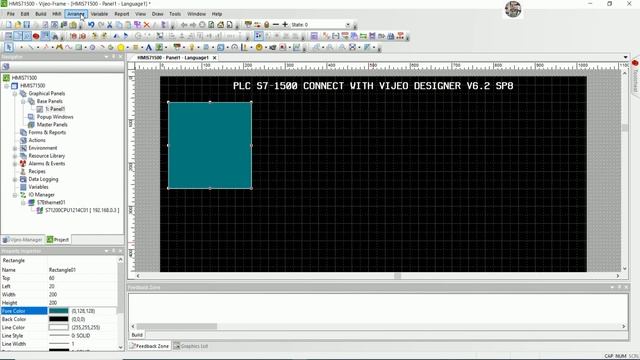Switch to the Graphics List tab
The height and width of the screenshot is (360, 640).
coord(191,346)
